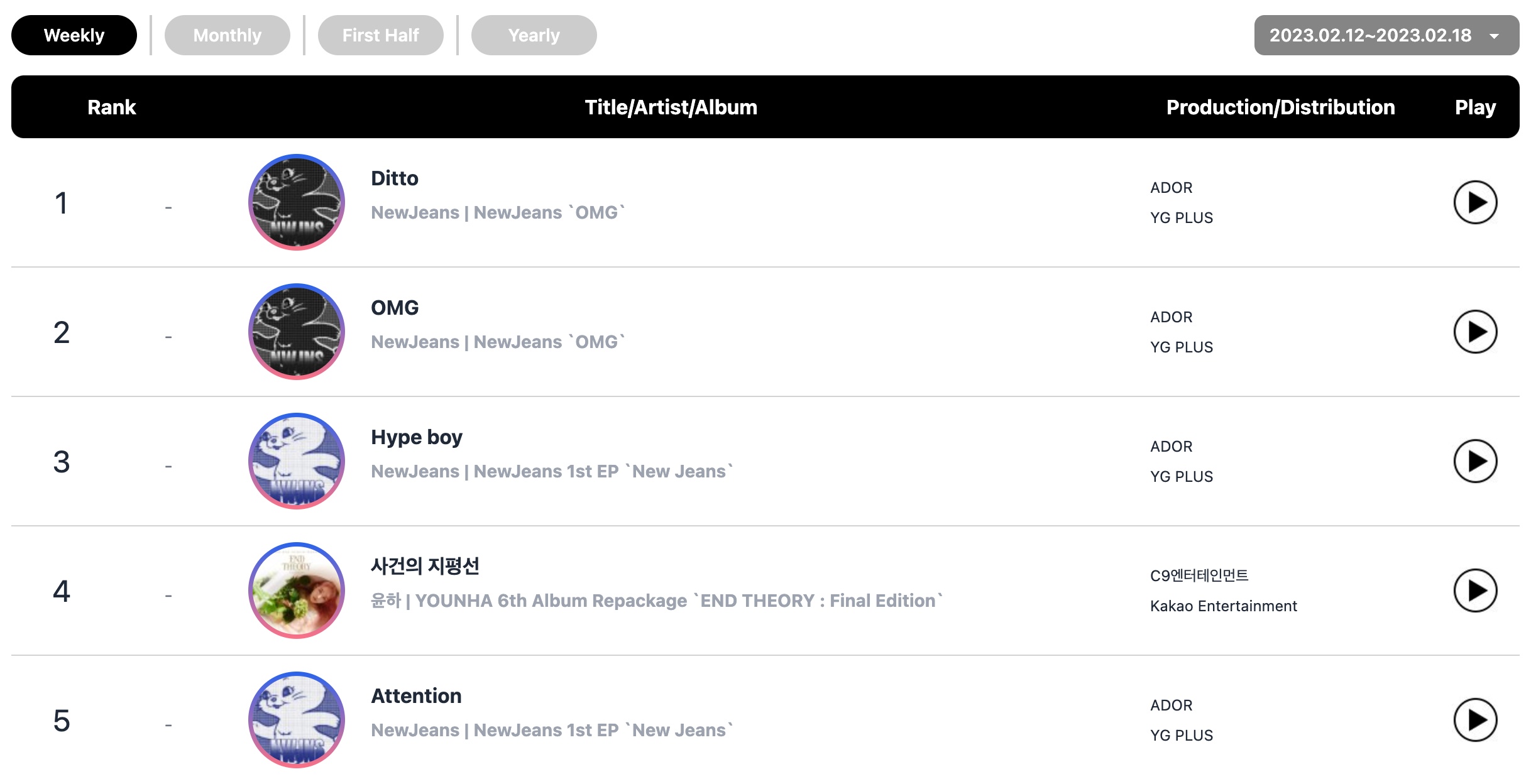
Task: Select the Weekly chart tab
Action: (x=74, y=35)
